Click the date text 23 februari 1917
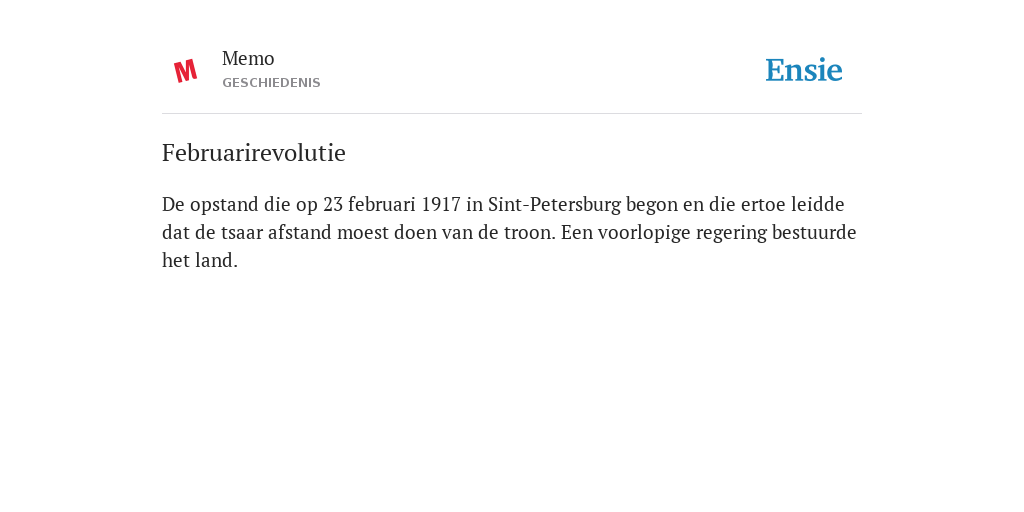 (392, 204)
